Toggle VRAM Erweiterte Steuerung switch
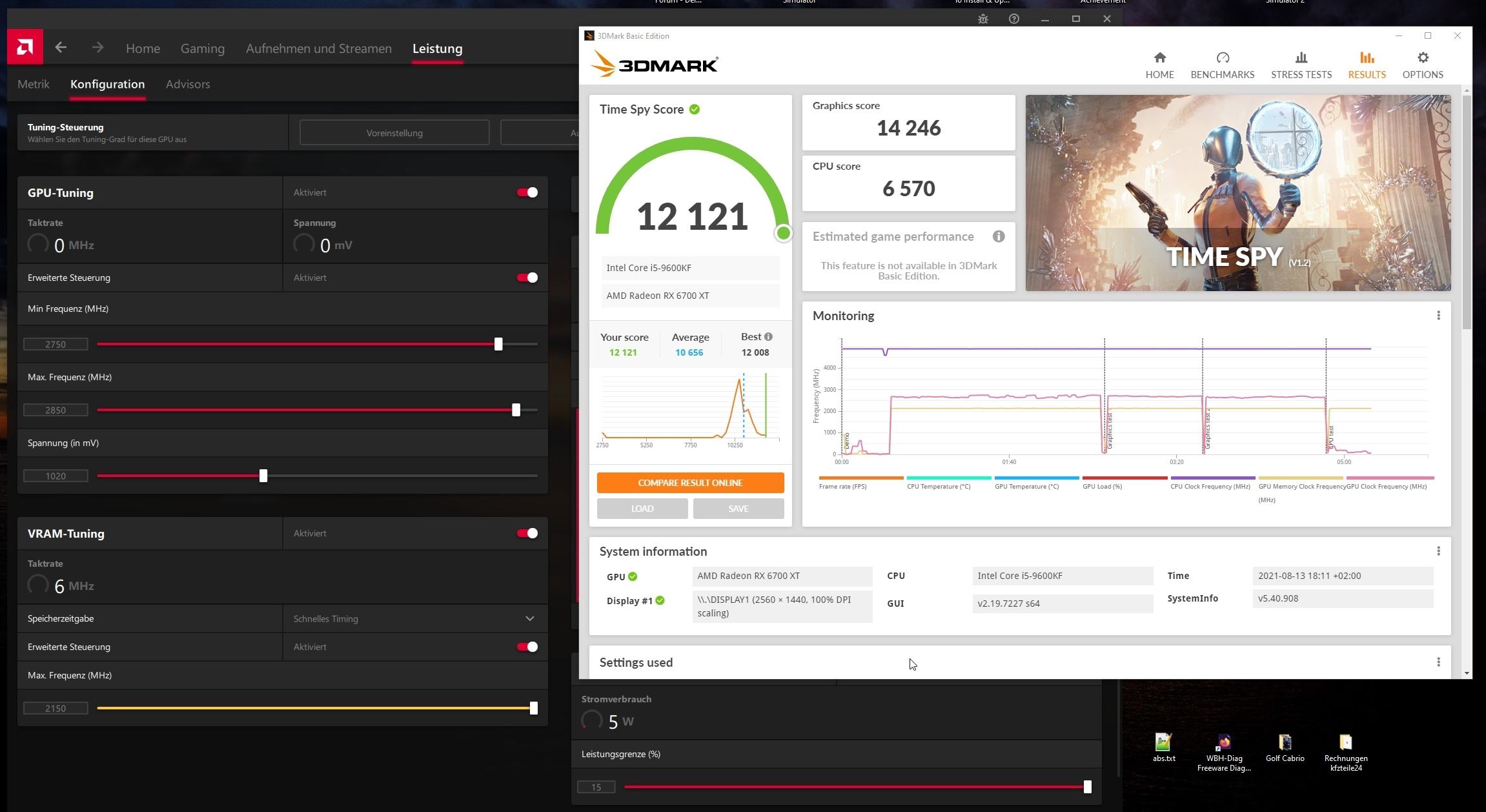This screenshot has width=1486, height=812. coord(527,647)
